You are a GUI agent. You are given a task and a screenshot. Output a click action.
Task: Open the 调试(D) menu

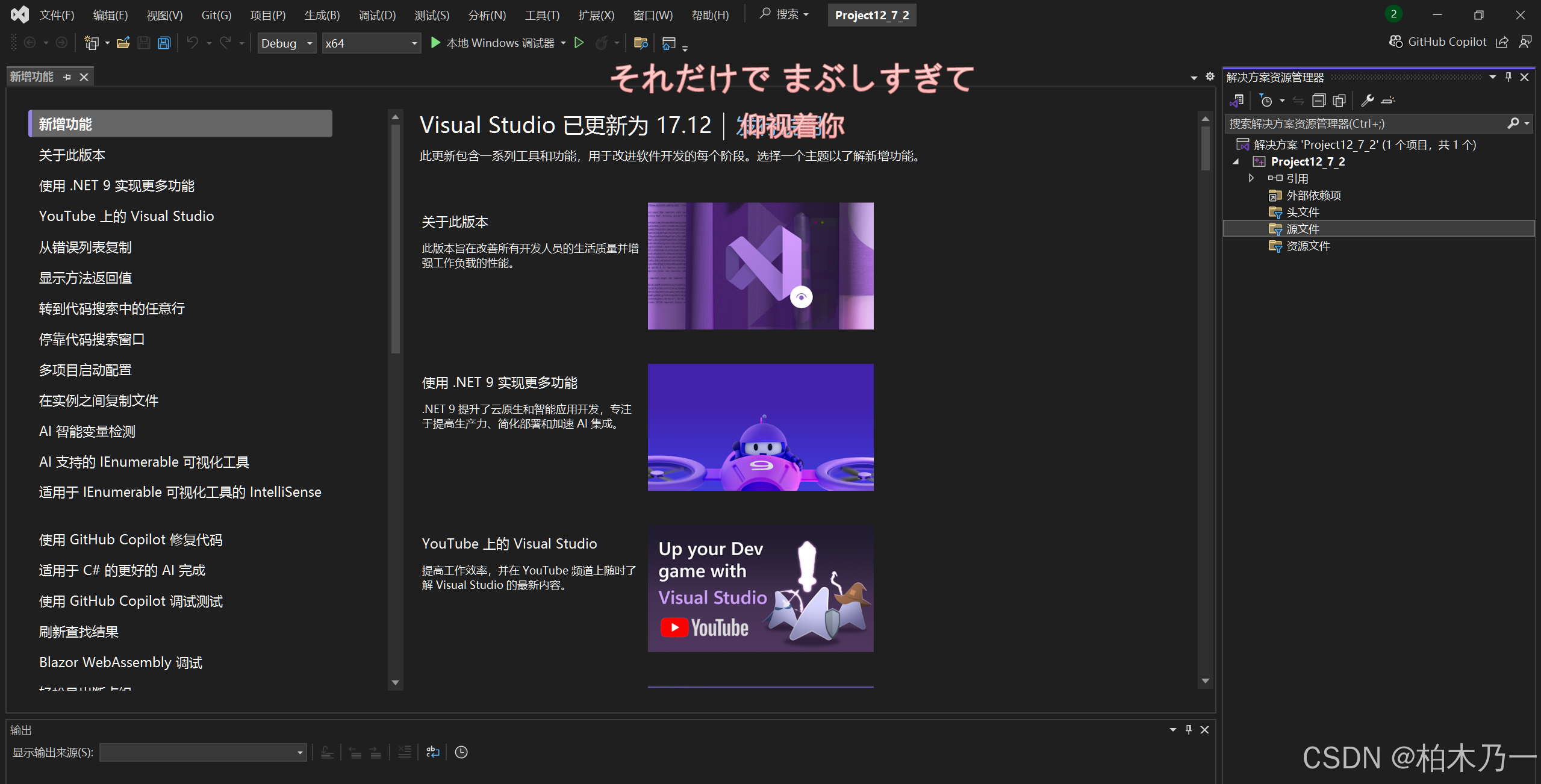tap(377, 15)
